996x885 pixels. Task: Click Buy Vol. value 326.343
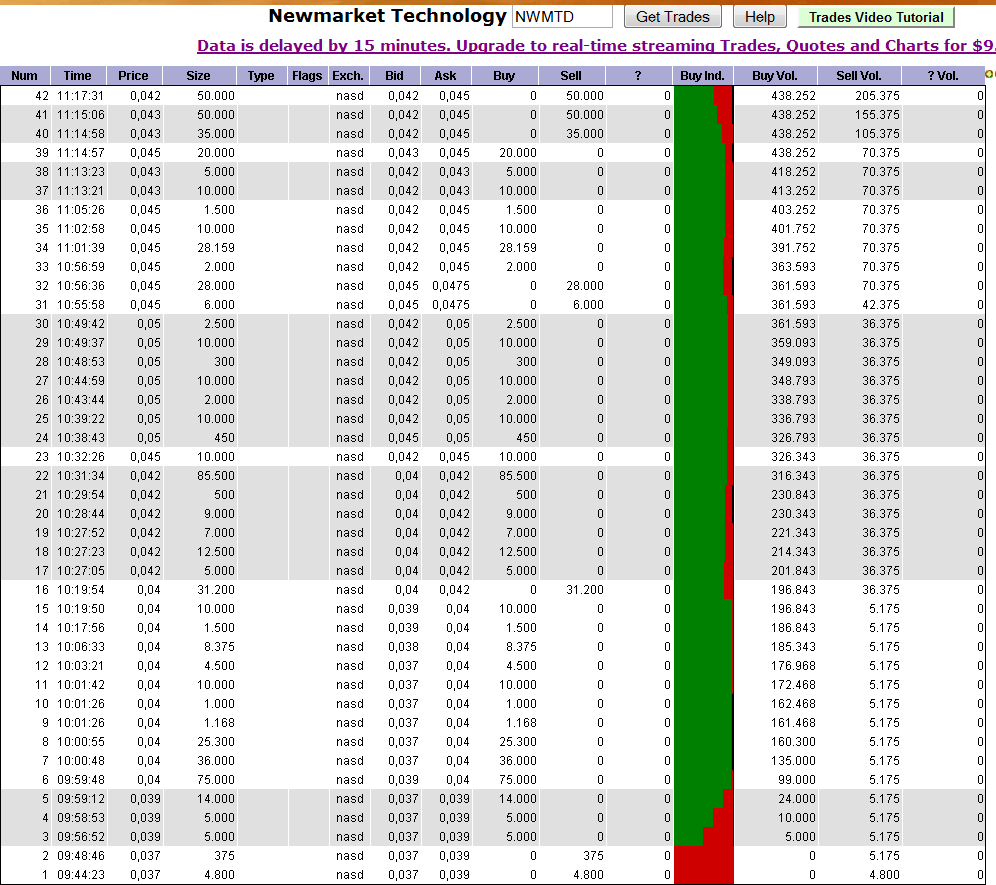[x=793, y=457]
